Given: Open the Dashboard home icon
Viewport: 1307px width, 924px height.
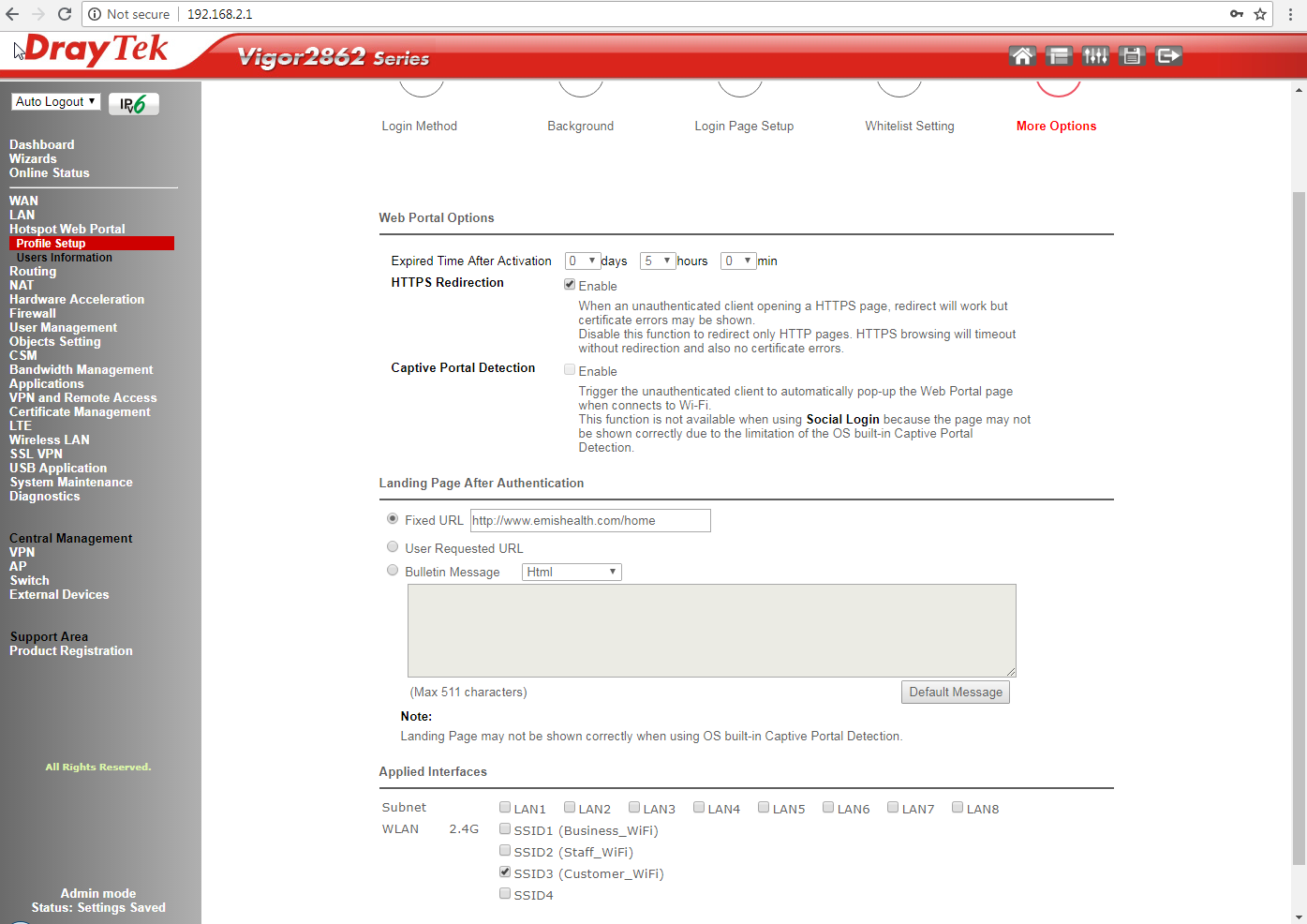Looking at the screenshot, I should pos(1022,55).
